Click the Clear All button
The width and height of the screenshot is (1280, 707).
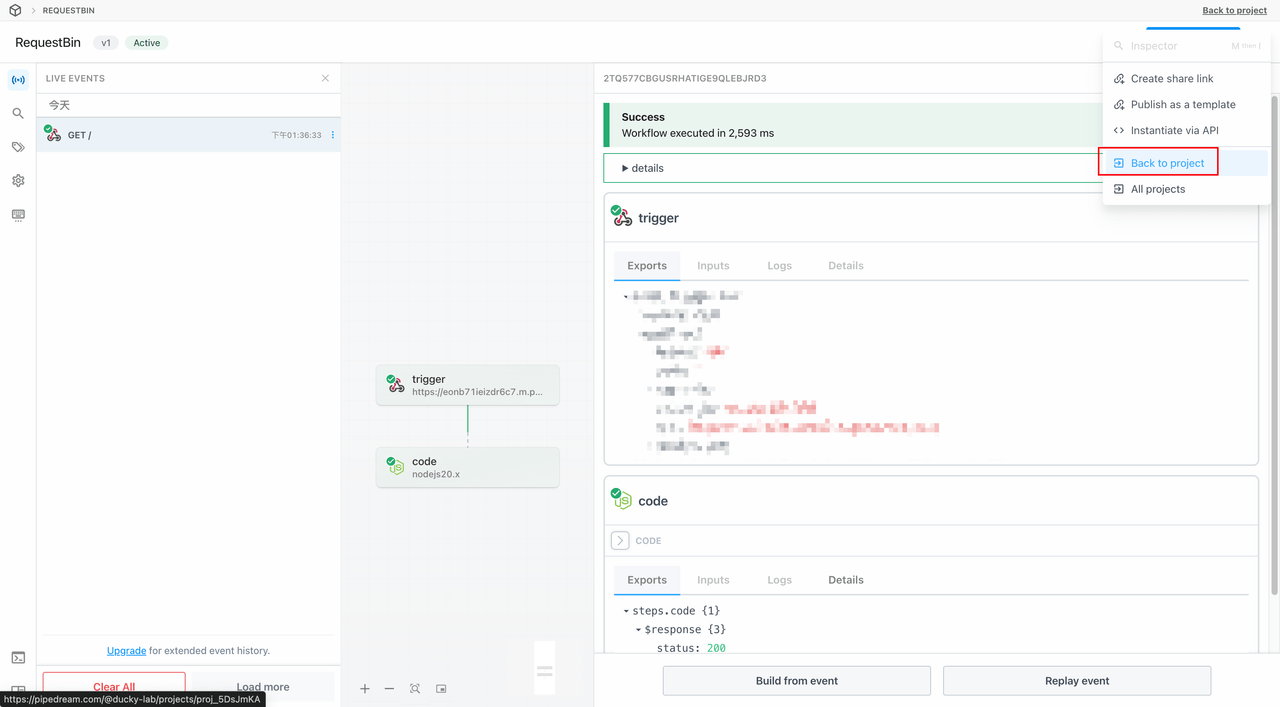pos(114,687)
